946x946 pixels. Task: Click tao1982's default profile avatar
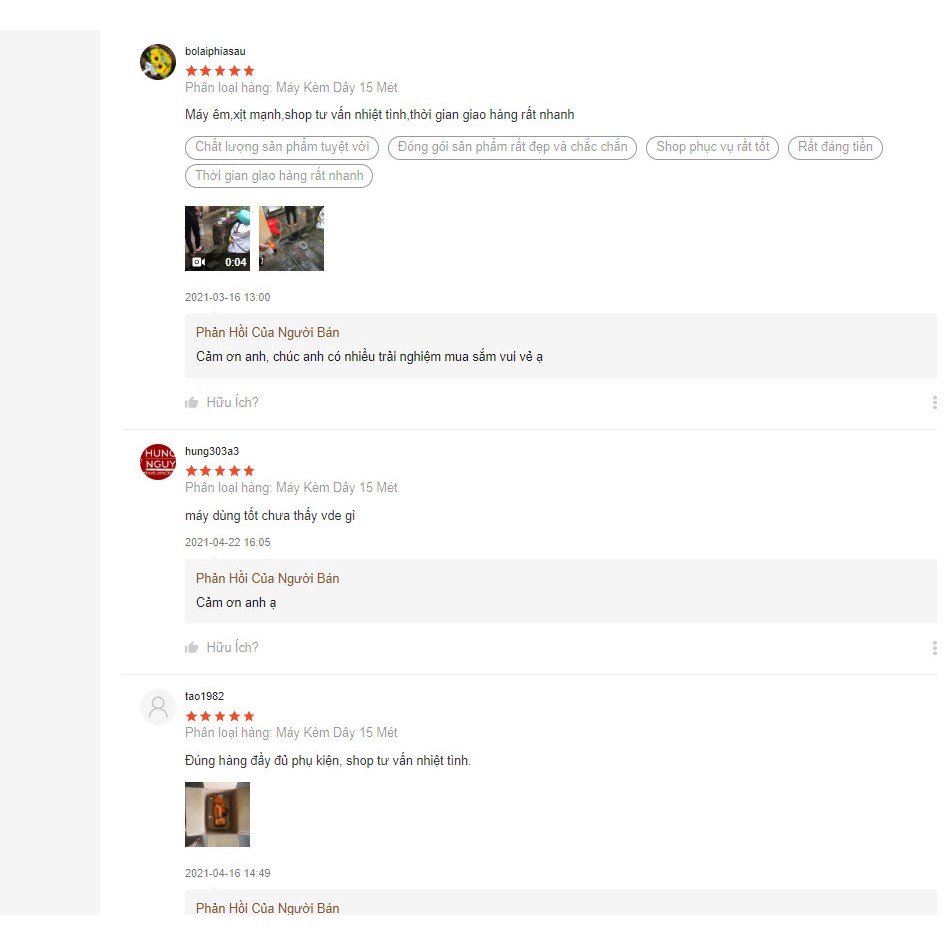158,707
